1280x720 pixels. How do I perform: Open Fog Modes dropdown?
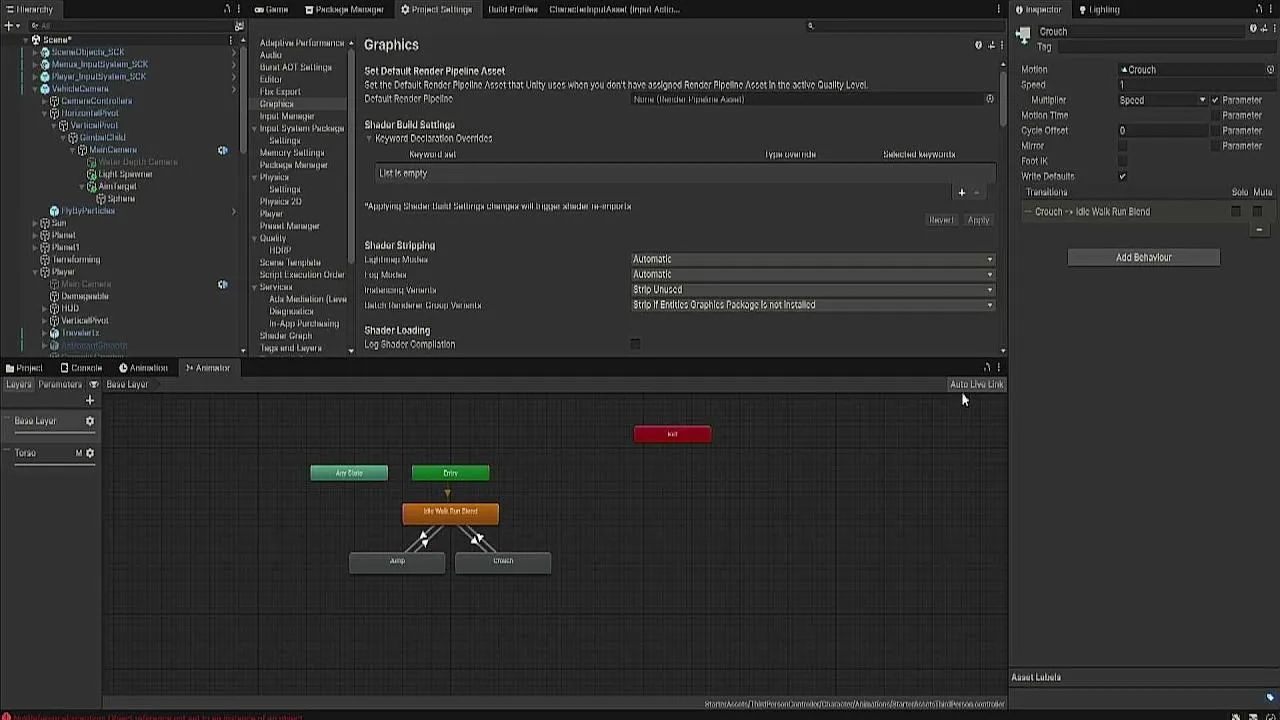[x=813, y=274]
